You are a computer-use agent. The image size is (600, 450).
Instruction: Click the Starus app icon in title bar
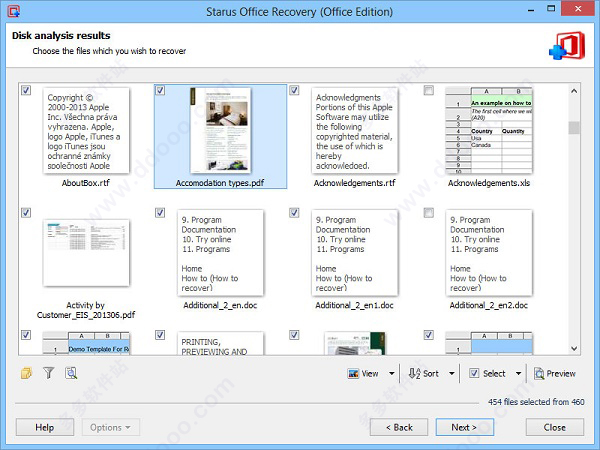(14, 11)
